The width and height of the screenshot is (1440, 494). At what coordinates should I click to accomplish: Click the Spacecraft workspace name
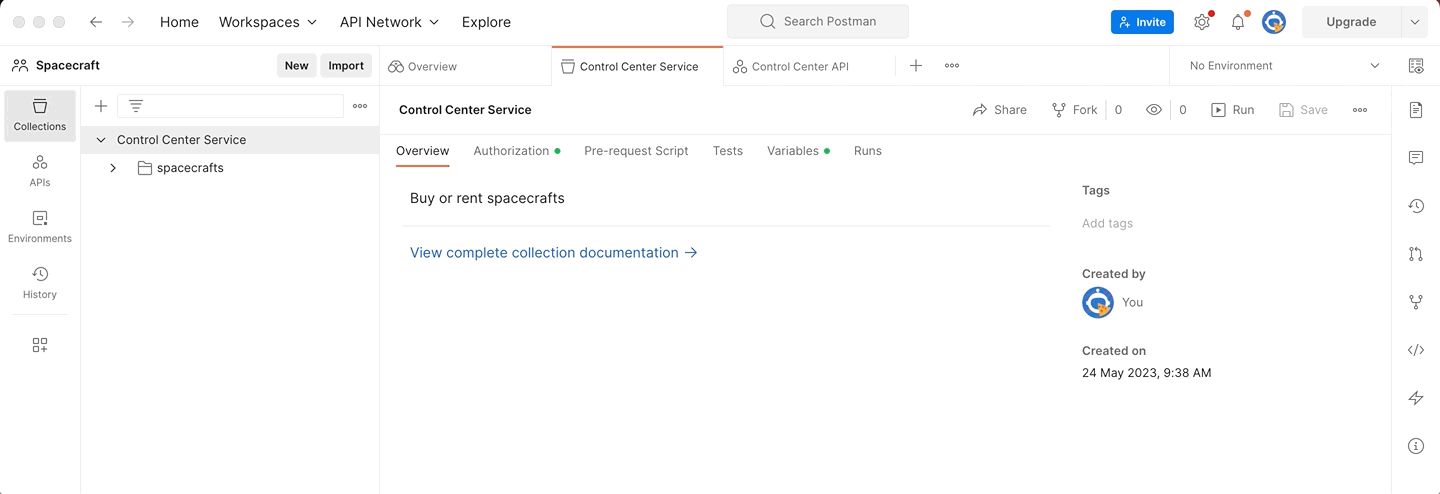pyautogui.click(x=68, y=66)
